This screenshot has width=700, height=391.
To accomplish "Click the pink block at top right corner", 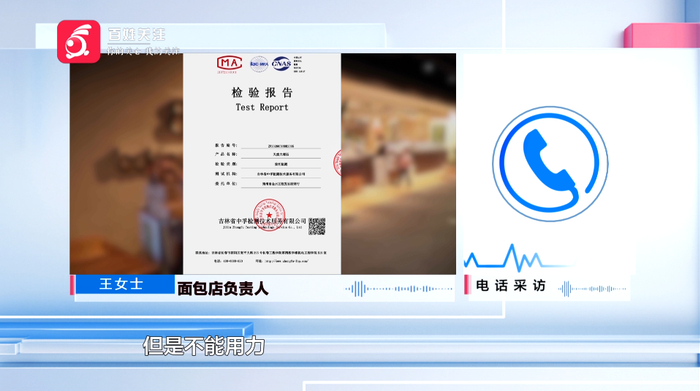I will tap(662, 36).
